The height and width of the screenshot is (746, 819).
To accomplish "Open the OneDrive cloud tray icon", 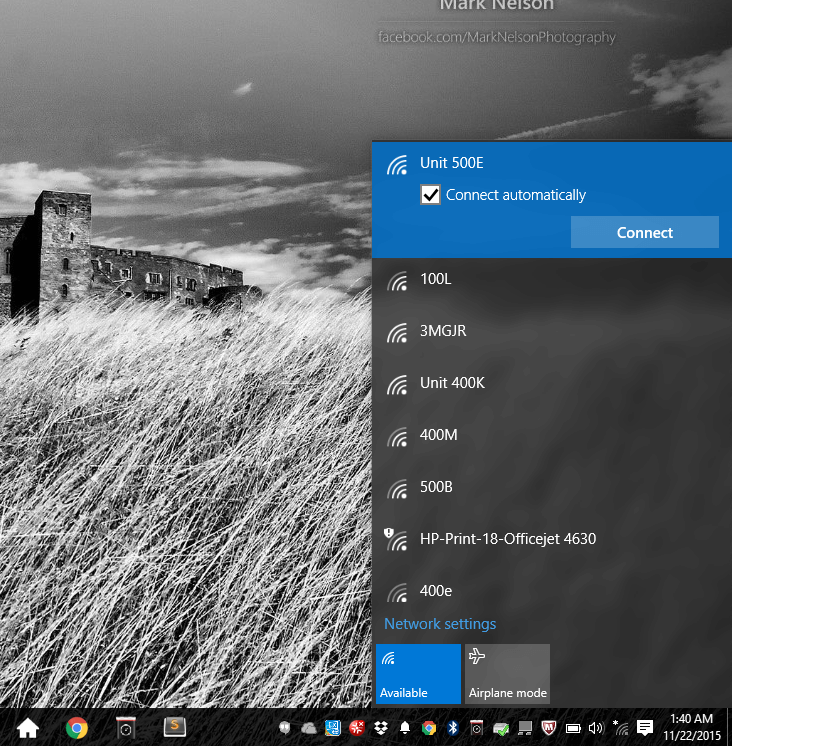I will coord(309,728).
